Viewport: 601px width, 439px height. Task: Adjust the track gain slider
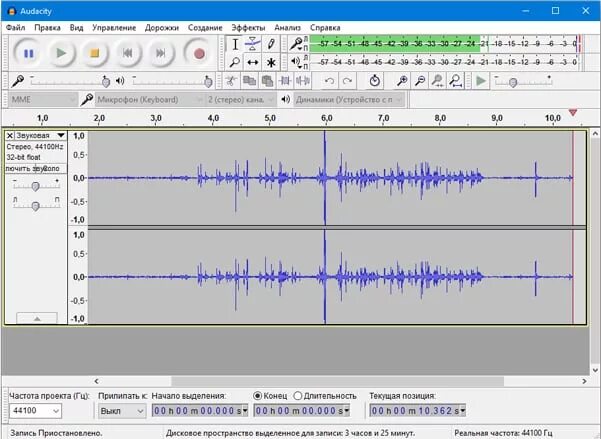click(x=35, y=187)
